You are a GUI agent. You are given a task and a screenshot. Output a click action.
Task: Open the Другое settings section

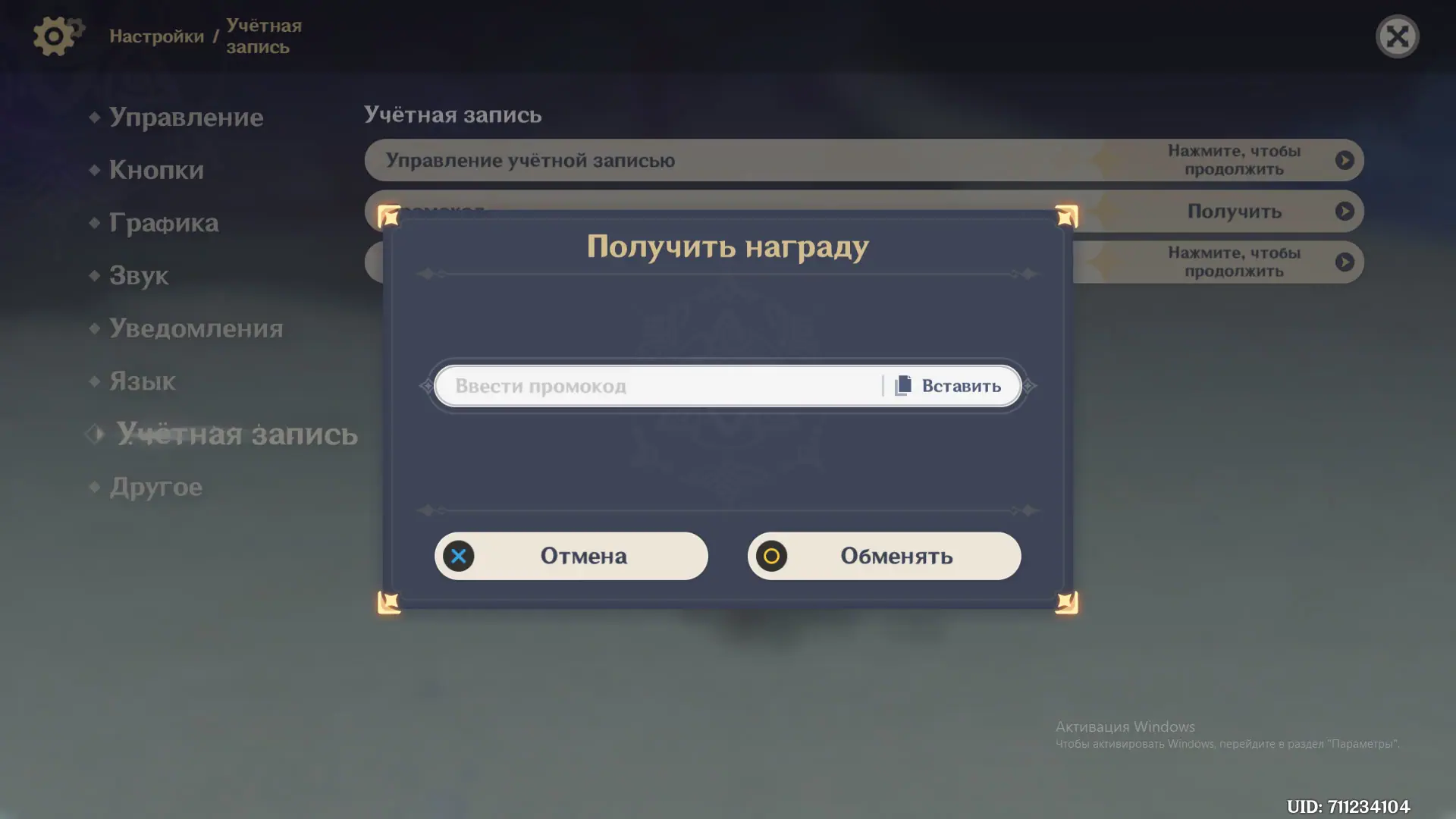point(155,487)
